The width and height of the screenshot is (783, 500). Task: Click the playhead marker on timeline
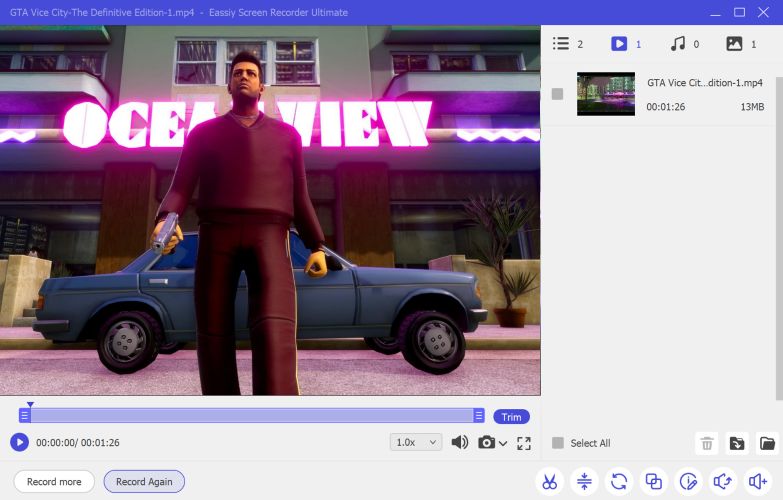pos(30,404)
